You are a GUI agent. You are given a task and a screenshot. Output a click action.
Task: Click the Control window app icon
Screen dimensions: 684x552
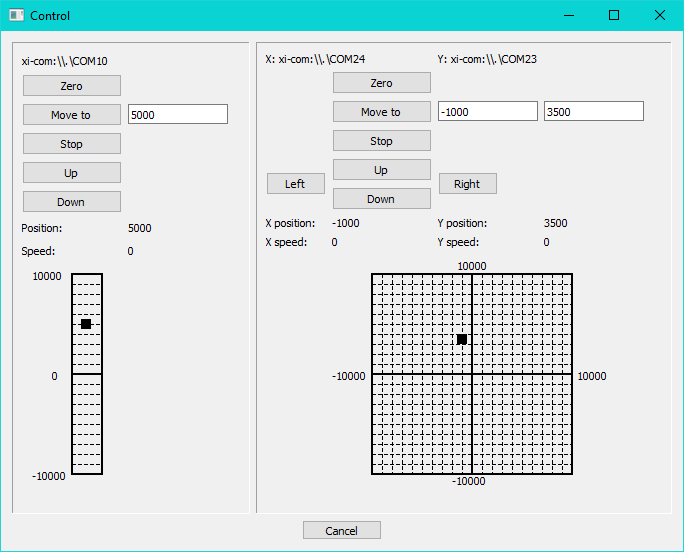(16, 15)
